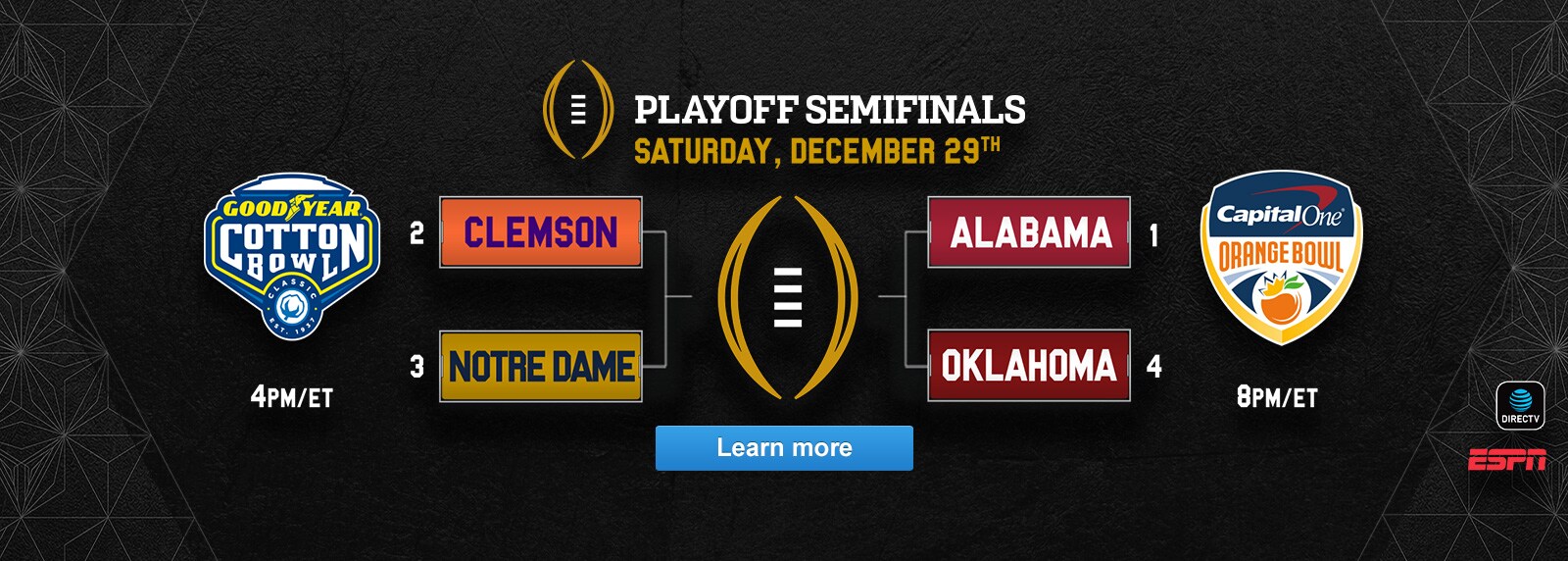
Task: Click the Capital One Orange Bowl logo
Action: tap(1281, 255)
